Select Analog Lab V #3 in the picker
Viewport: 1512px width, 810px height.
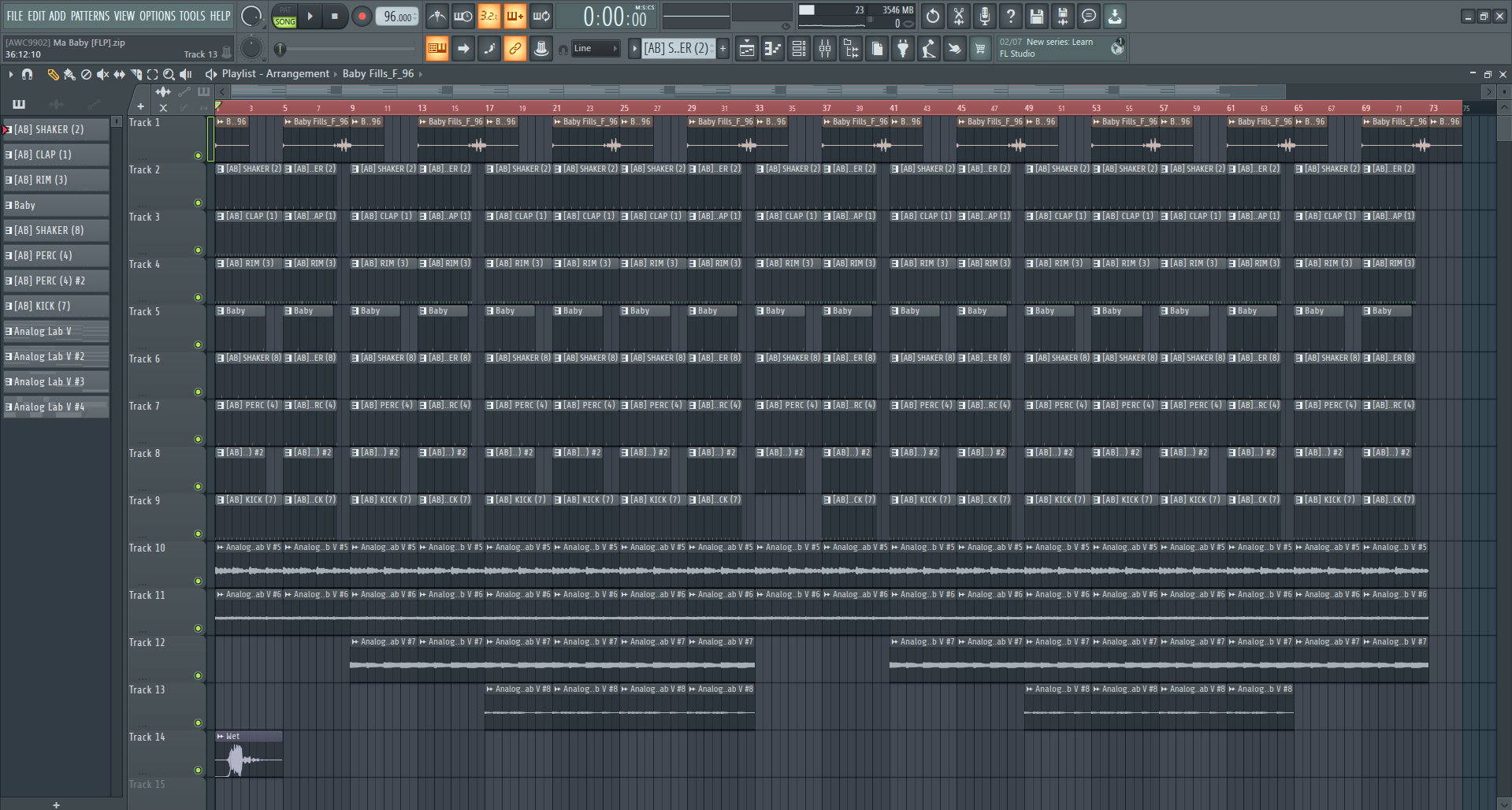tap(56, 381)
